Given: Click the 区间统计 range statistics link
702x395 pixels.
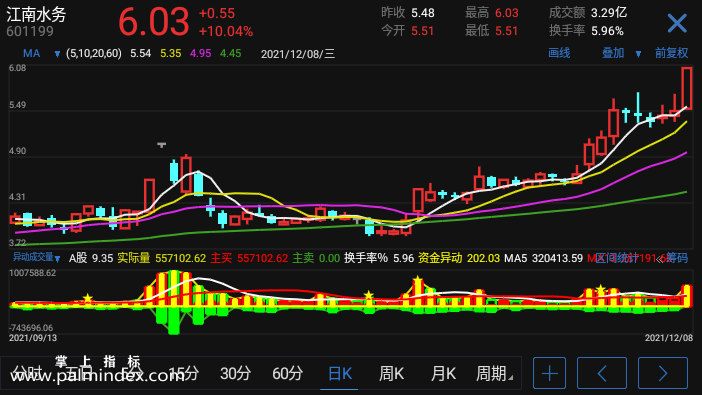Looking at the screenshot, I should 616,258.
